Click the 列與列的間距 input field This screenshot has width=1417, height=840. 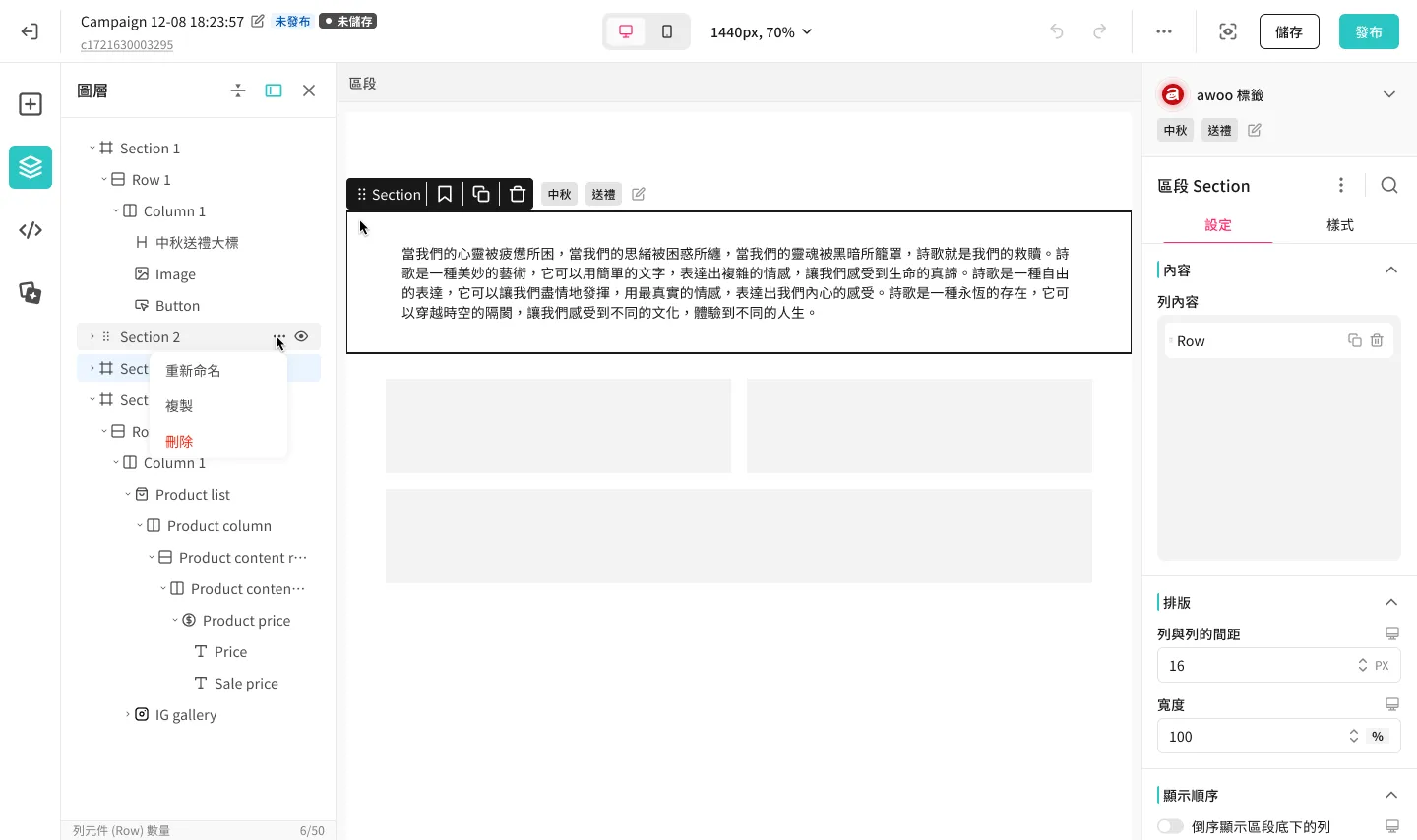pyautogui.click(x=1279, y=666)
